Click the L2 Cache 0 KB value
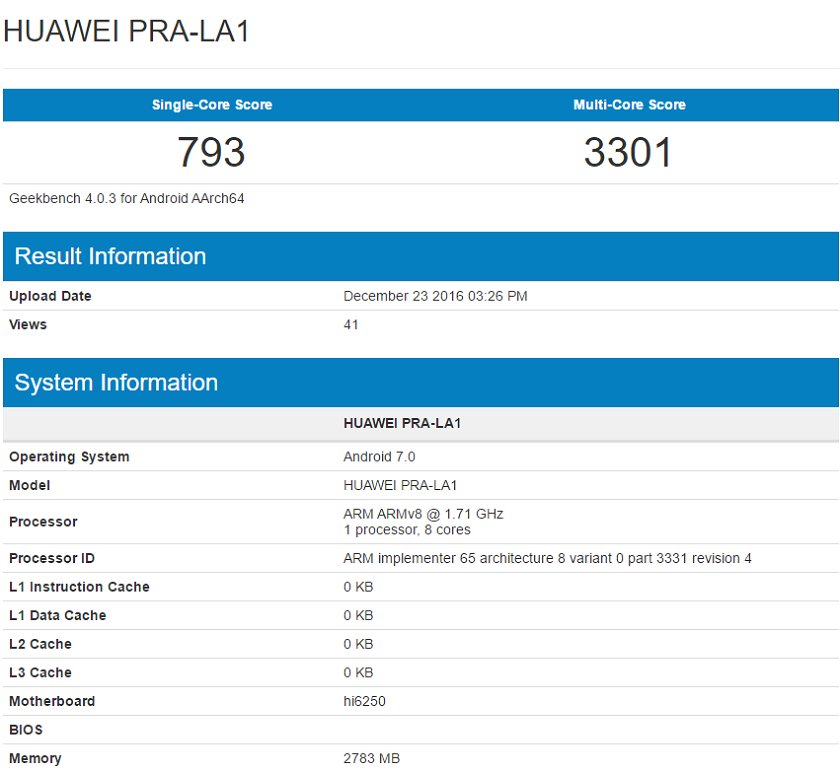Screen dimensions: 840x772 point(358,644)
